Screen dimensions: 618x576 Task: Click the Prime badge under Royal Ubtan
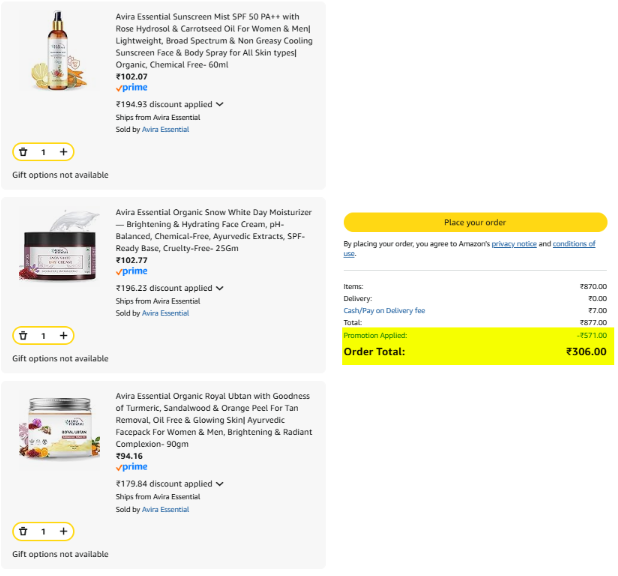click(132, 467)
